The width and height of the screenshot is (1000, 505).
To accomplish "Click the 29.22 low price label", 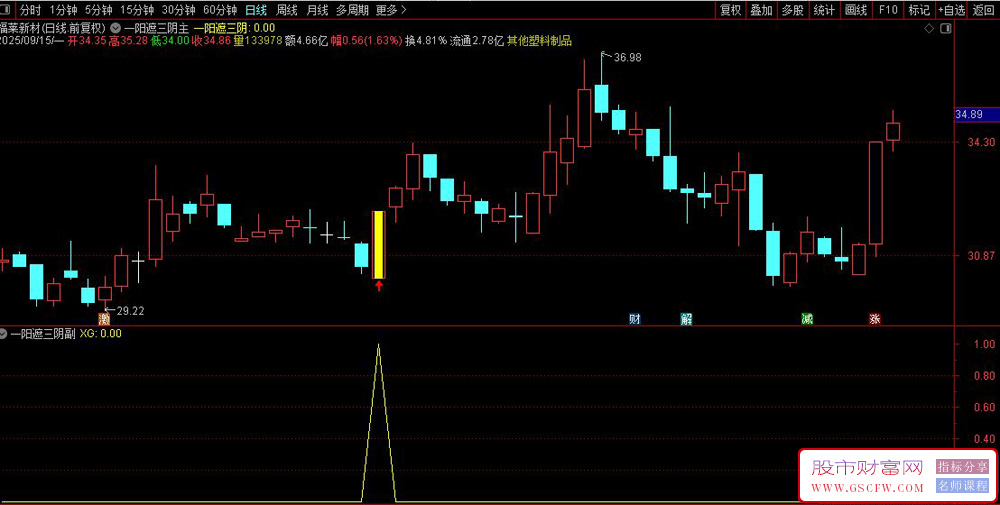I will (x=130, y=311).
